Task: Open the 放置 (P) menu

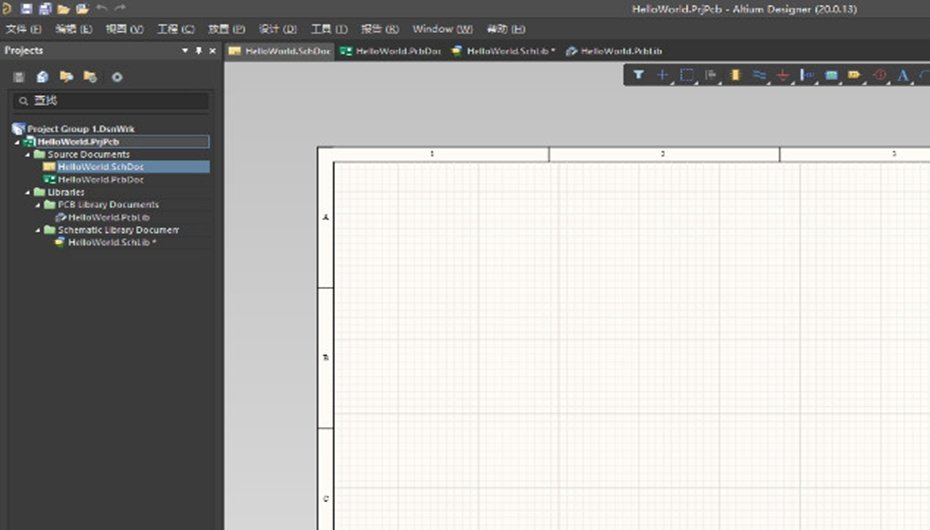Action: tap(226, 29)
